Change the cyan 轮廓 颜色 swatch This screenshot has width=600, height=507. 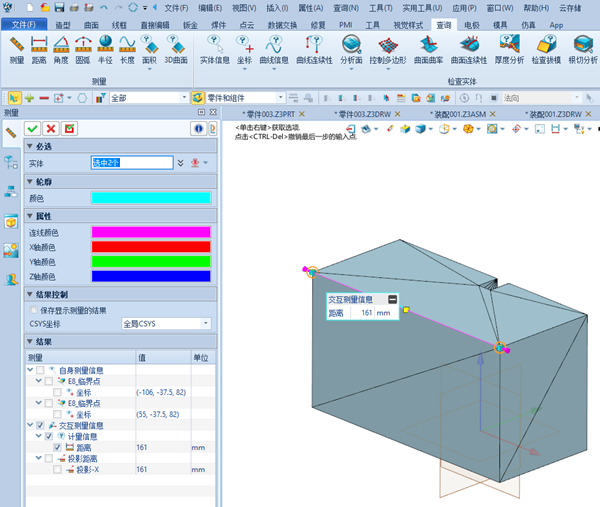coord(151,198)
